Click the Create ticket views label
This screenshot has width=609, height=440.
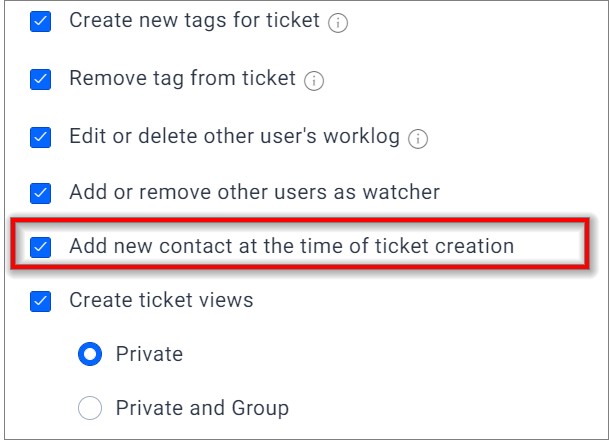[x=161, y=300]
